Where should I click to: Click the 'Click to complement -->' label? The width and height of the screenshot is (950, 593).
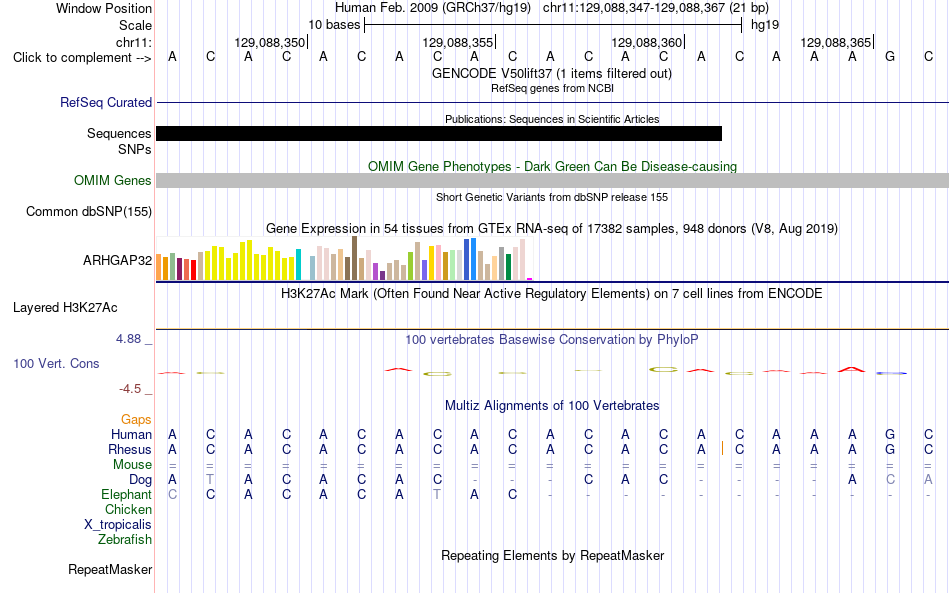coord(82,58)
